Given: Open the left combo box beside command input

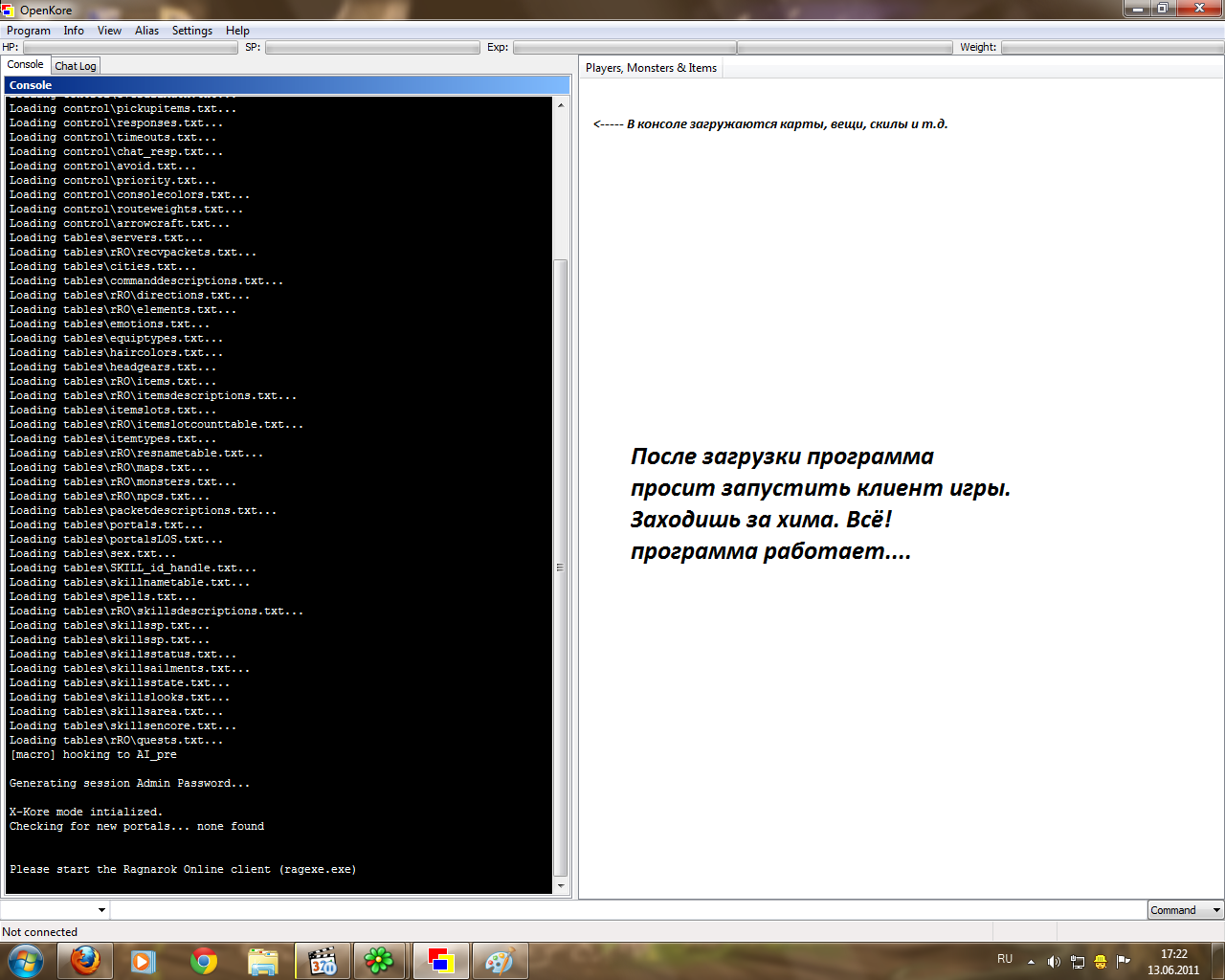Looking at the screenshot, I should (x=56, y=910).
